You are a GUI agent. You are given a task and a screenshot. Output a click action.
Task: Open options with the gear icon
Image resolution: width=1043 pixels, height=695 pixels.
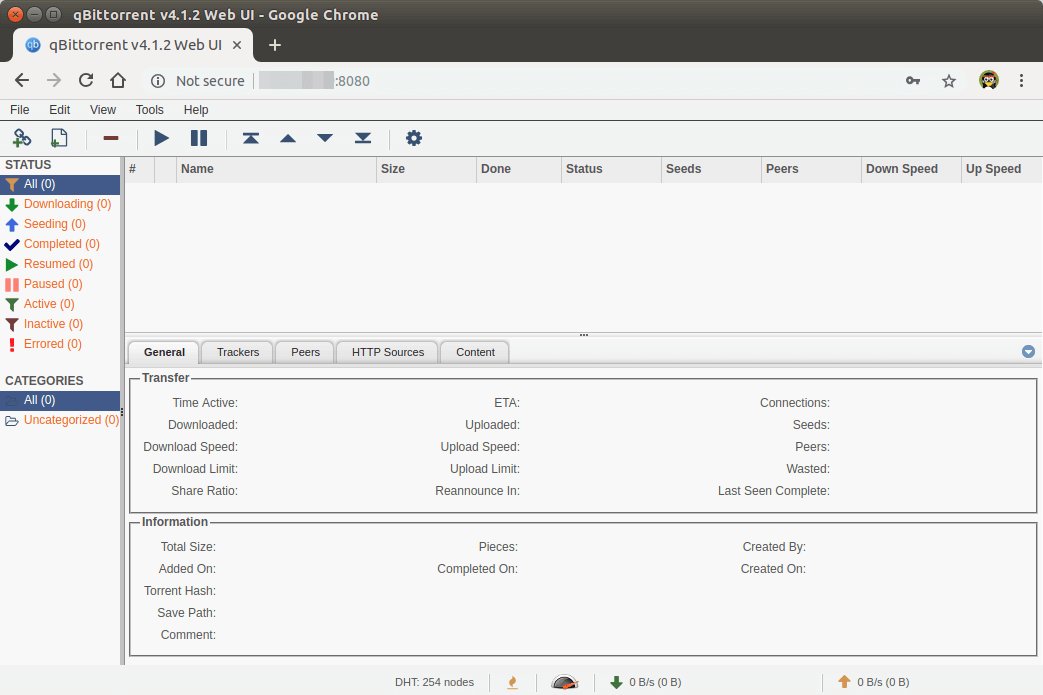(414, 138)
